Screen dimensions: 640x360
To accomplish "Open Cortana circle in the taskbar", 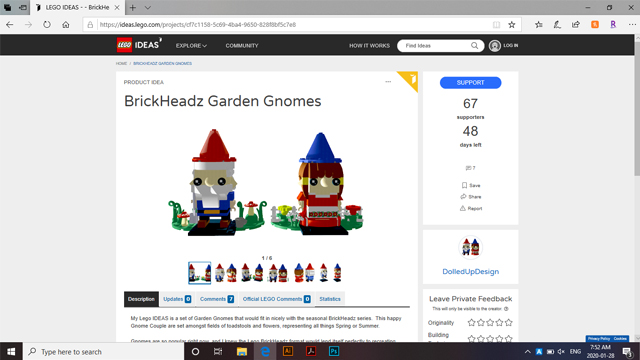I will (196, 351).
